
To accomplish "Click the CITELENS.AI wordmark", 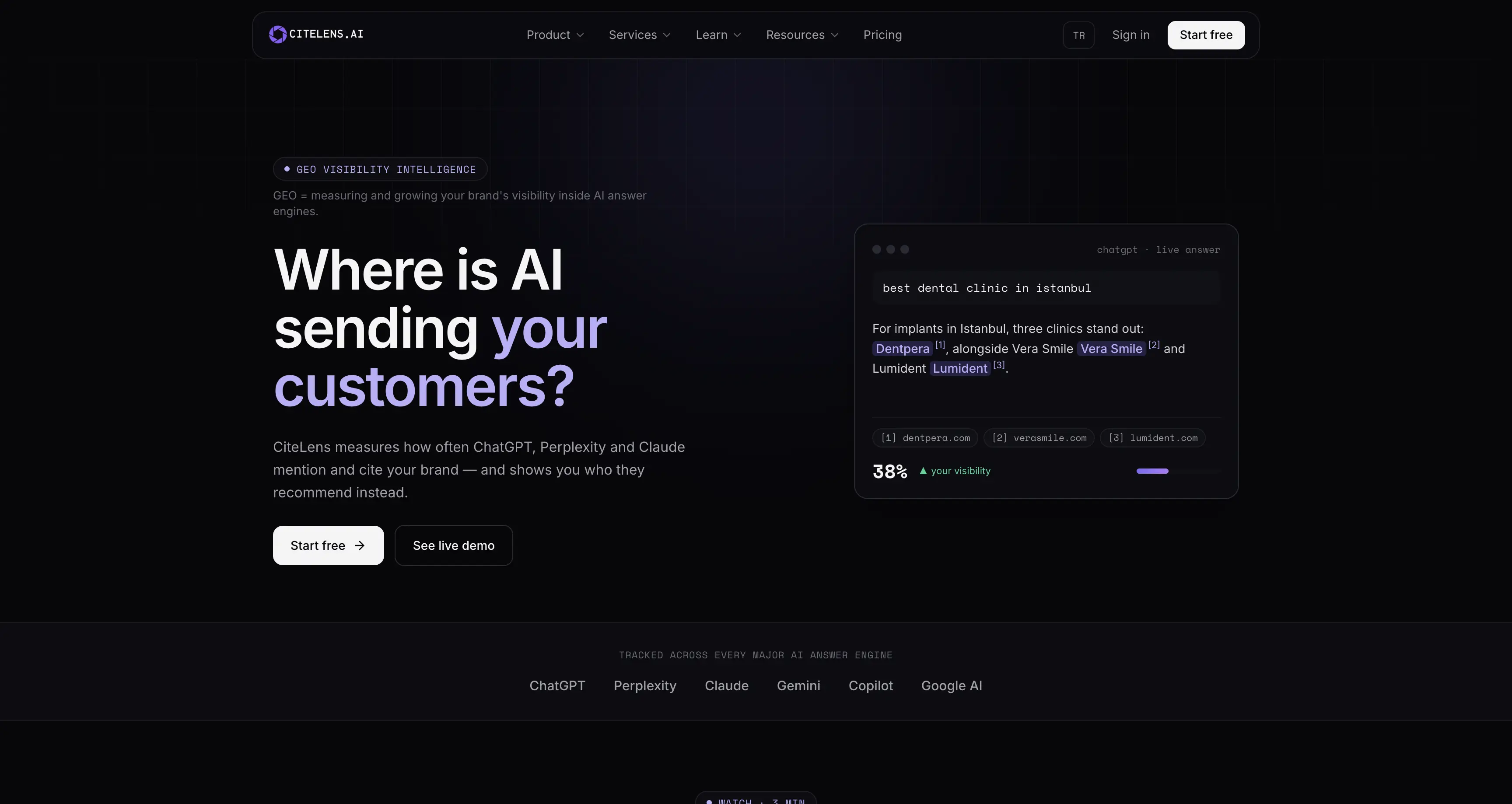I will pyautogui.click(x=326, y=34).
